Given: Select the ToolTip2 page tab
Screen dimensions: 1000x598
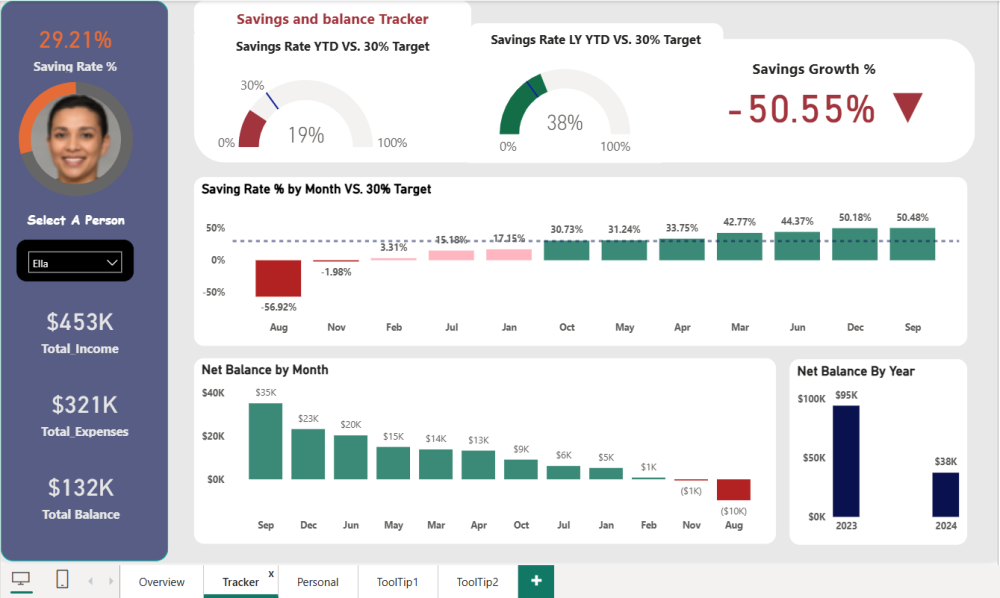Looking at the screenshot, I should tap(477, 582).
